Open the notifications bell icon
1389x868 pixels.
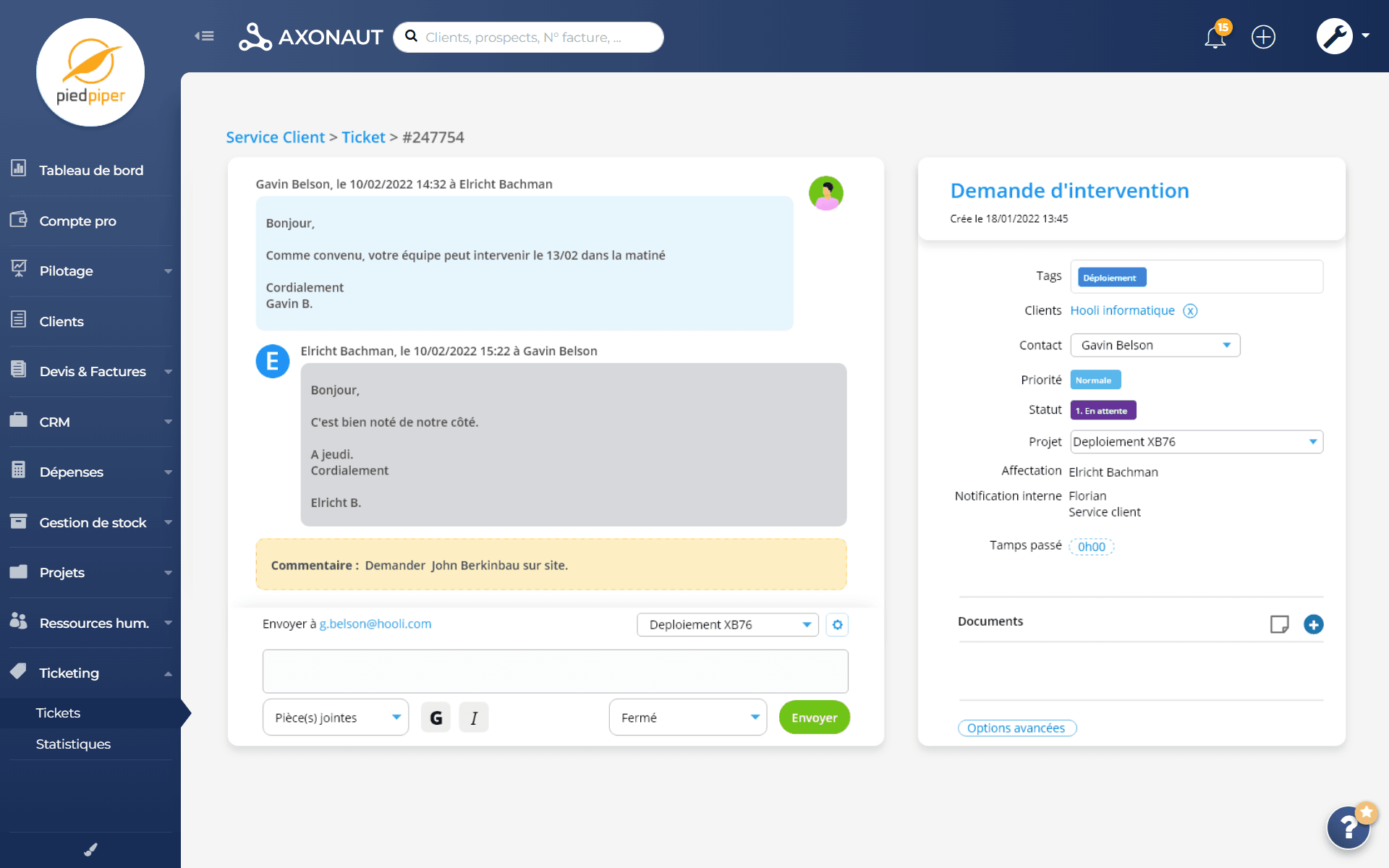click(1215, 37)
